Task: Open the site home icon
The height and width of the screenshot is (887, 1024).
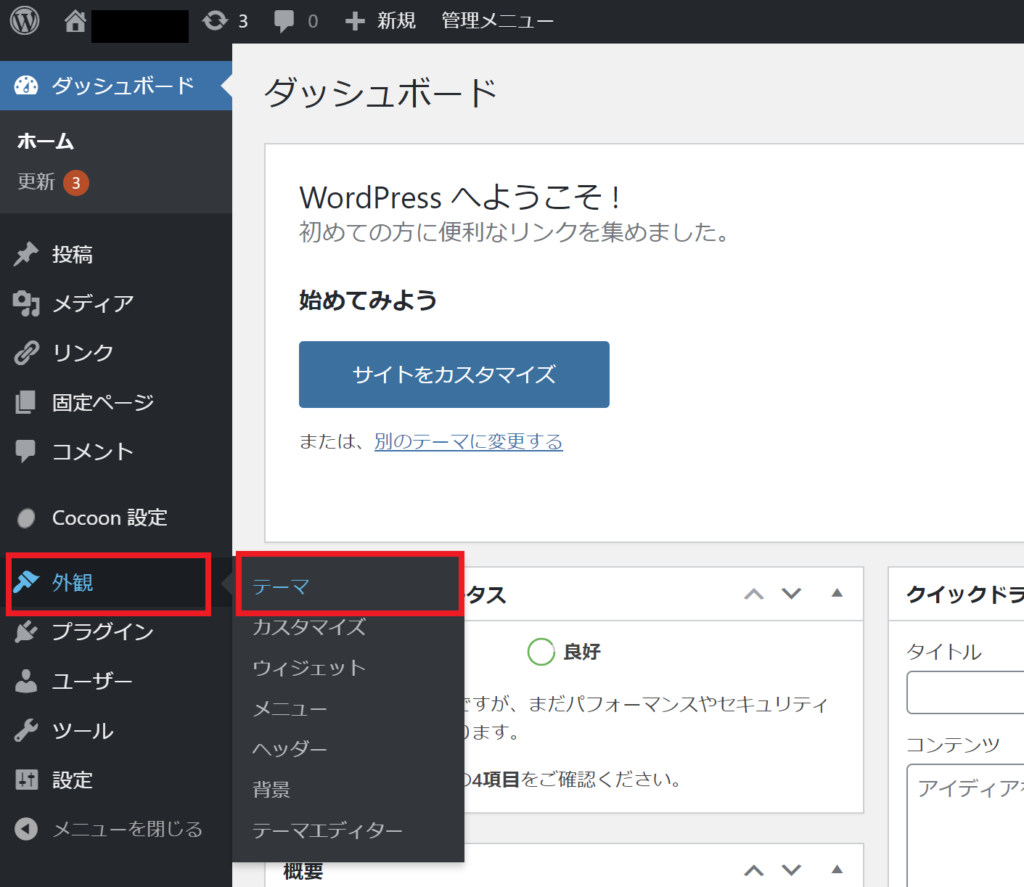Action: click(x=75, y=21)
